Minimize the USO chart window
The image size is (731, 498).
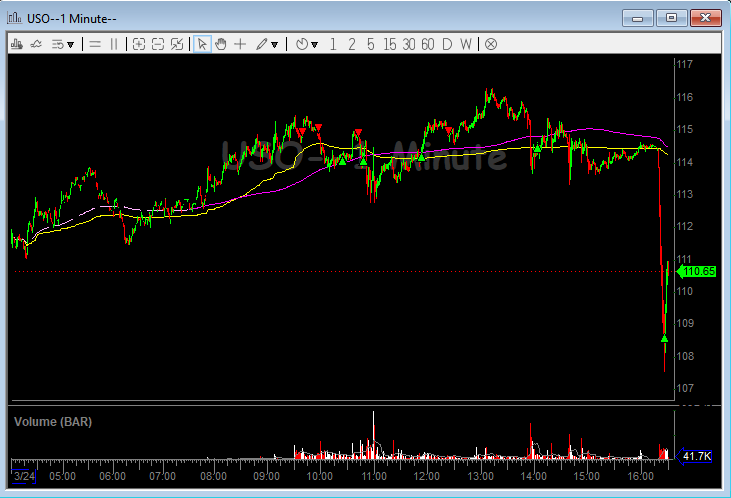point(637,19)
